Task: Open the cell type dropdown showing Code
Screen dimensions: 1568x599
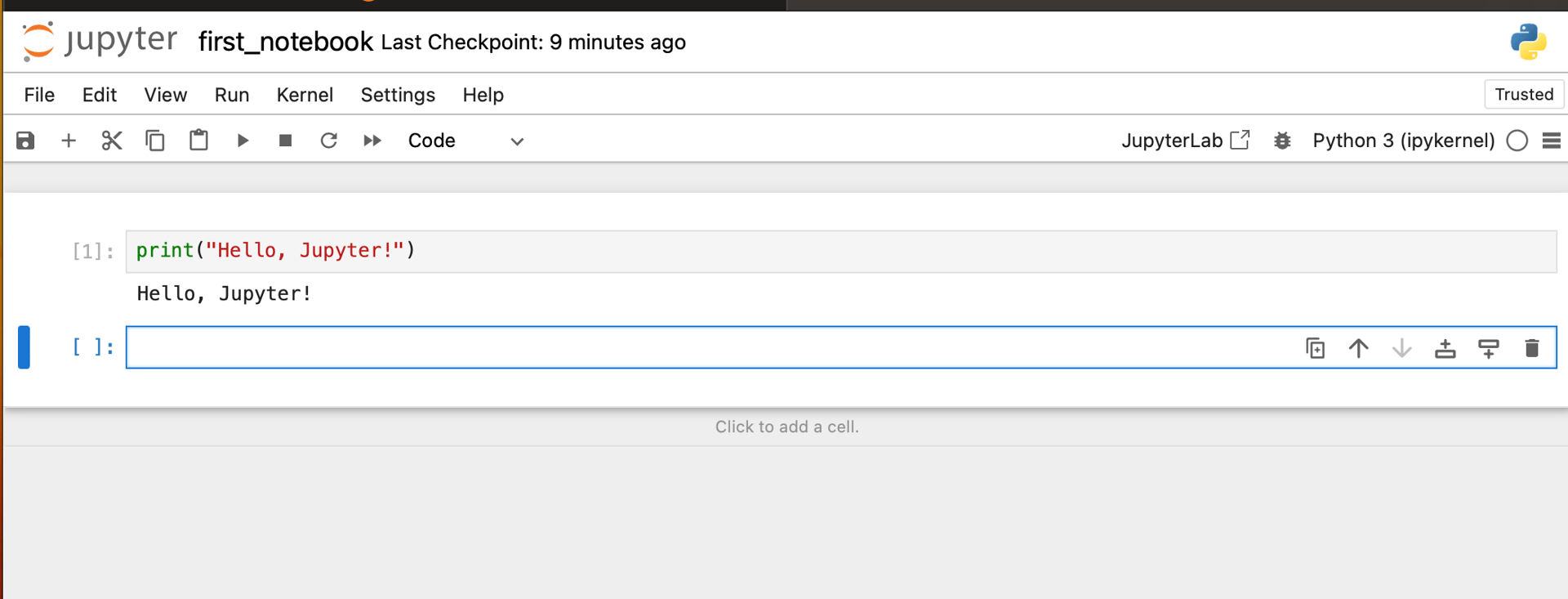Action: coord(465,141)
